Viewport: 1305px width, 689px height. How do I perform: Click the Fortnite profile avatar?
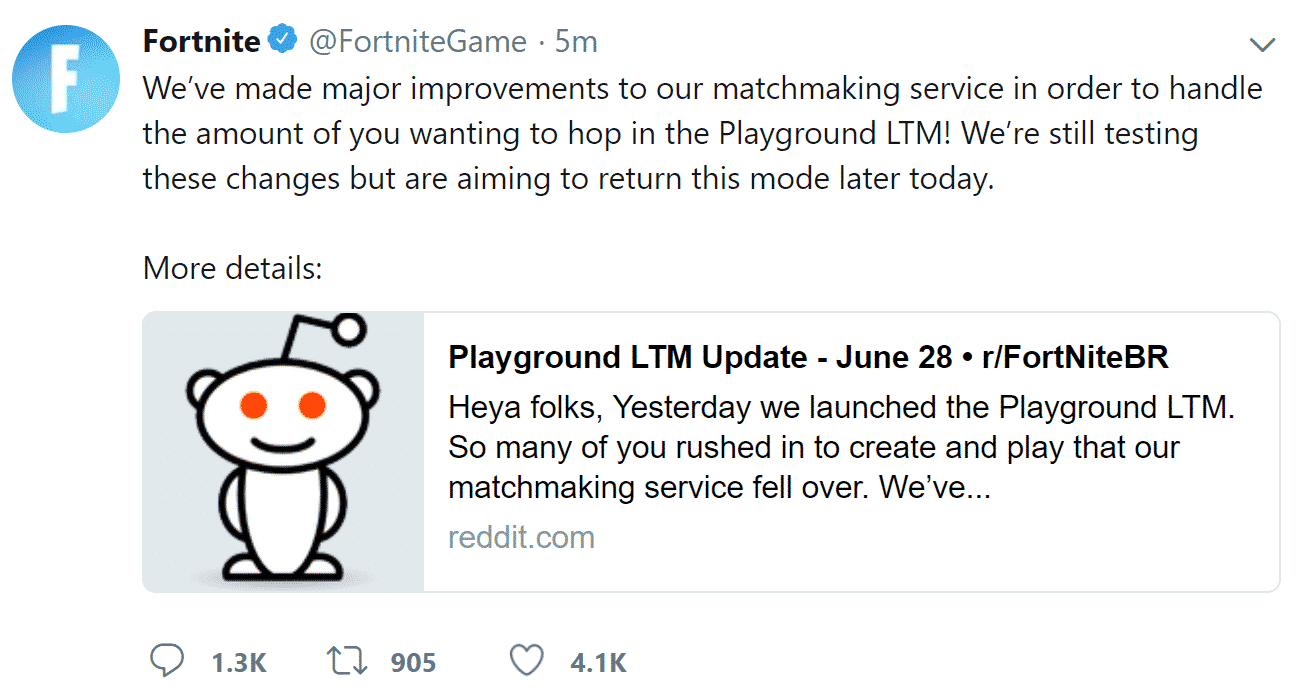pos(66,79)
